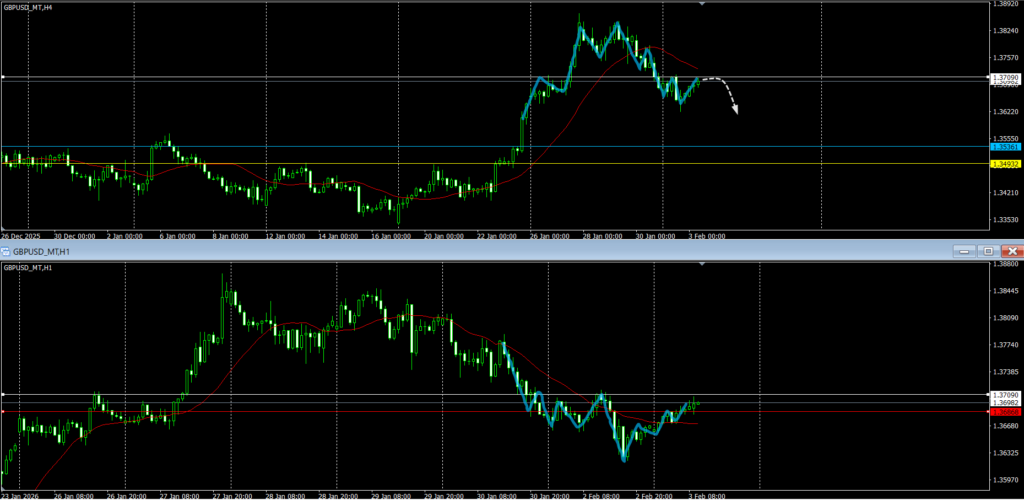Click the 1.36982 price label on H1 chart
1024x500 pixels.
1004,402
